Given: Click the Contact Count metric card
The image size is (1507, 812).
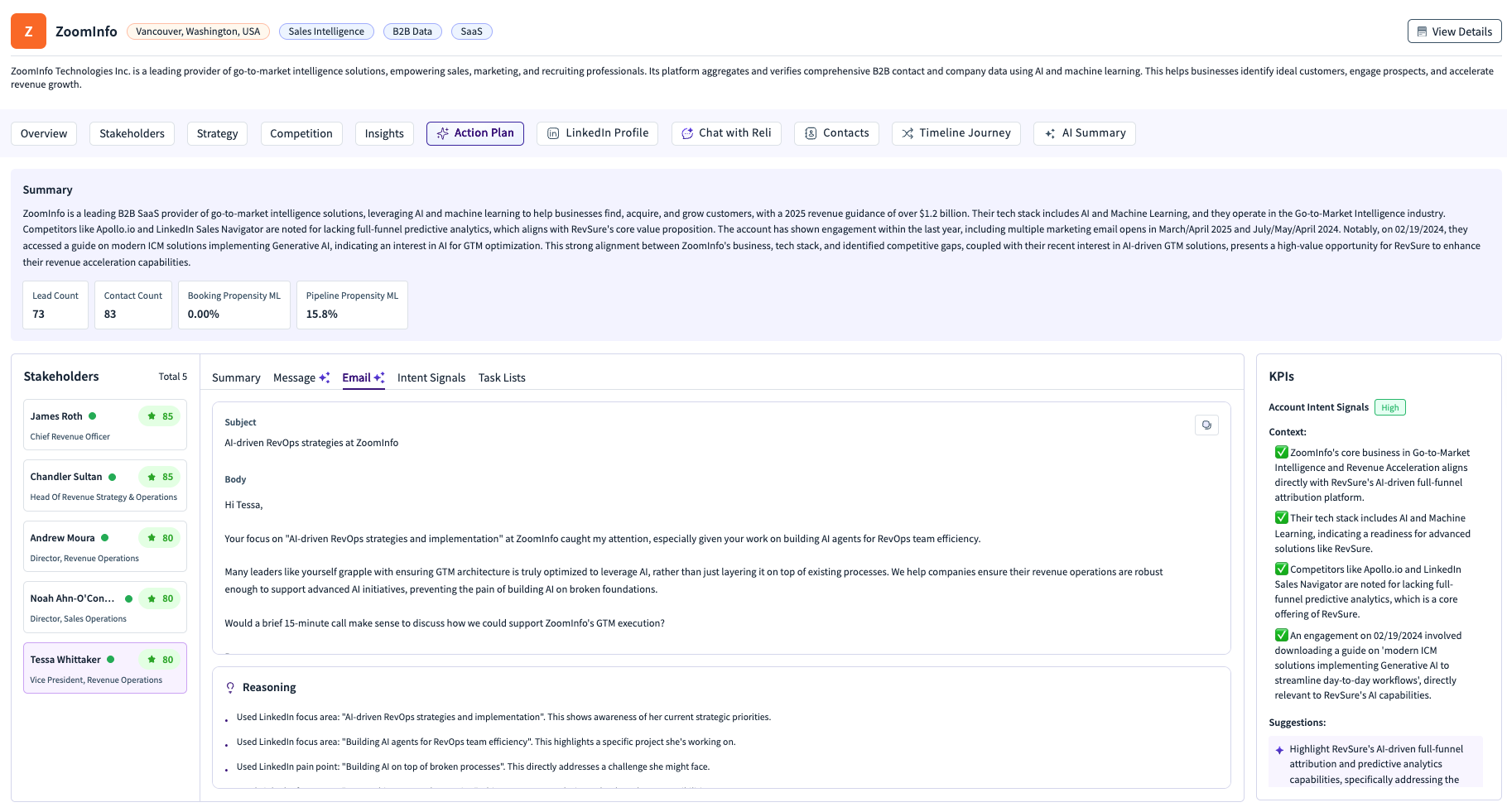Looking at the screenshot, I should click(x=133, y=305).
